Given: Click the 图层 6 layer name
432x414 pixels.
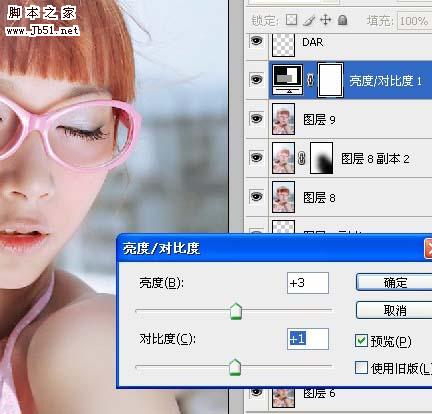Looking at the screenshot, I should 319,393.
